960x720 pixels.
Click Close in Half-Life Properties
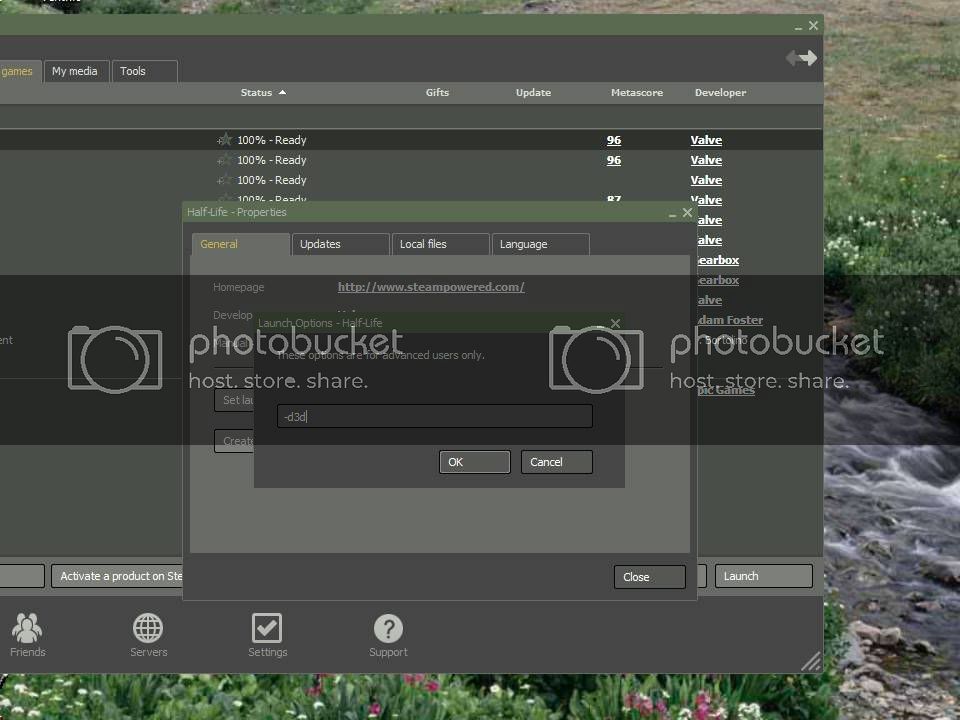650,577
